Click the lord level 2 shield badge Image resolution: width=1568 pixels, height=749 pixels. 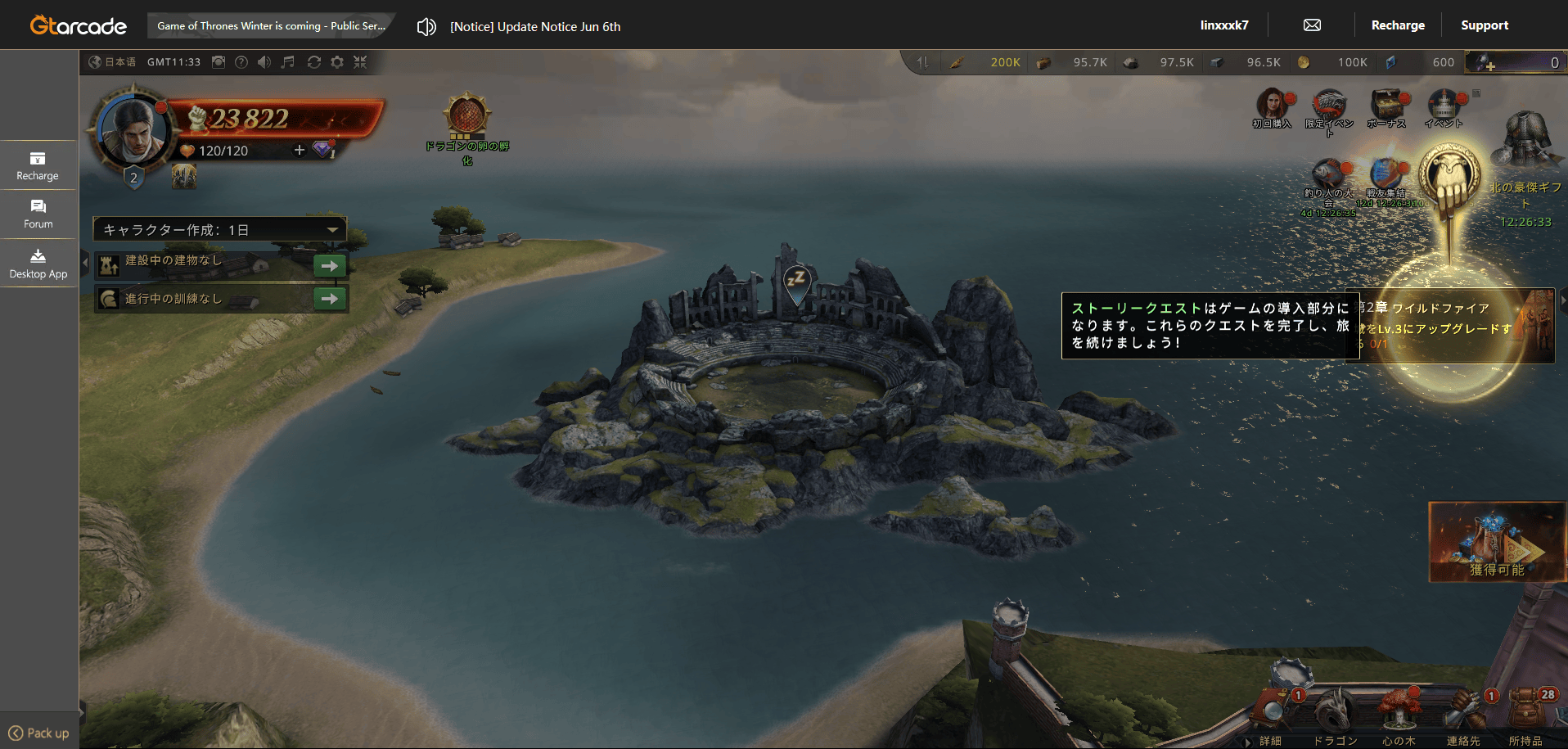(x=134, y=178)
